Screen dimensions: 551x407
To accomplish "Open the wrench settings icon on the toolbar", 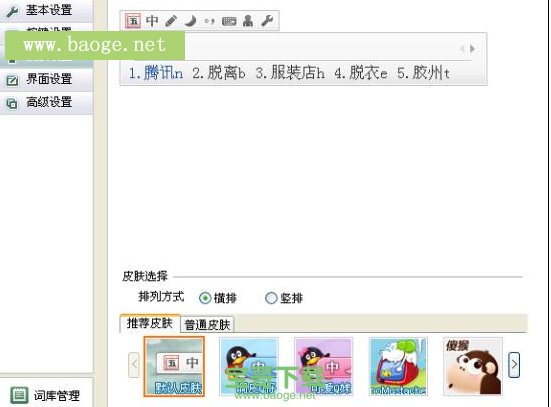I will (267, 21).
